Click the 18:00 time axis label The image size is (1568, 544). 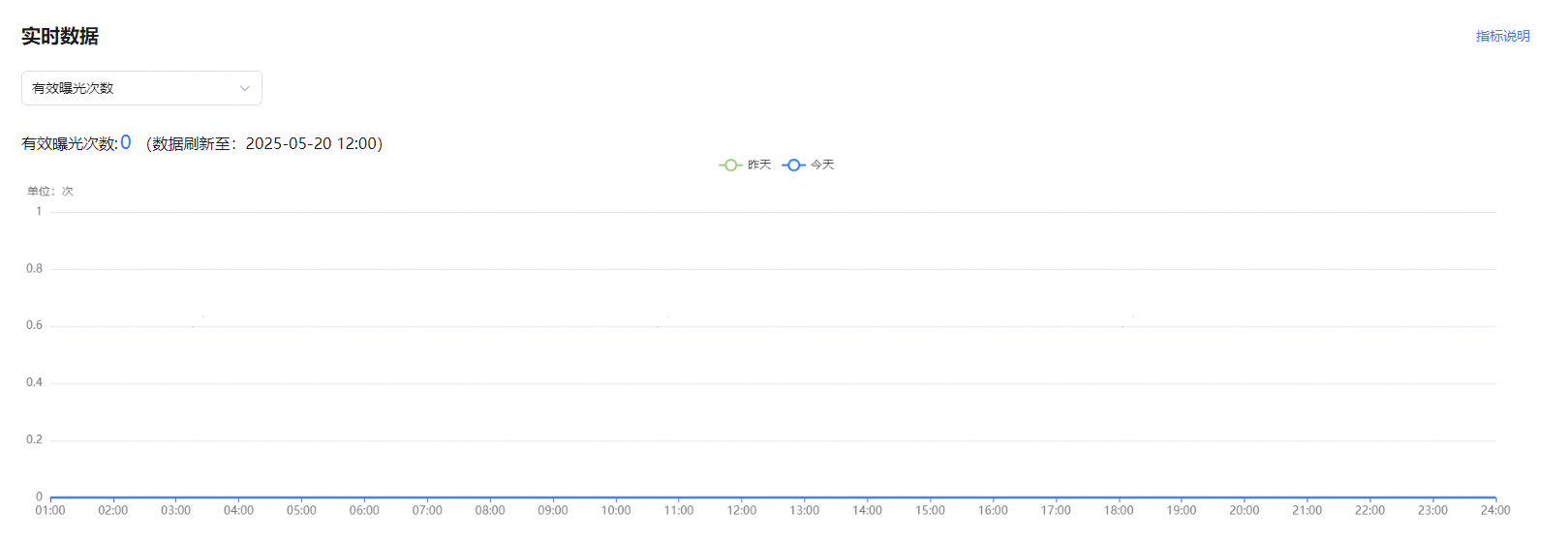pos(1119,510)
